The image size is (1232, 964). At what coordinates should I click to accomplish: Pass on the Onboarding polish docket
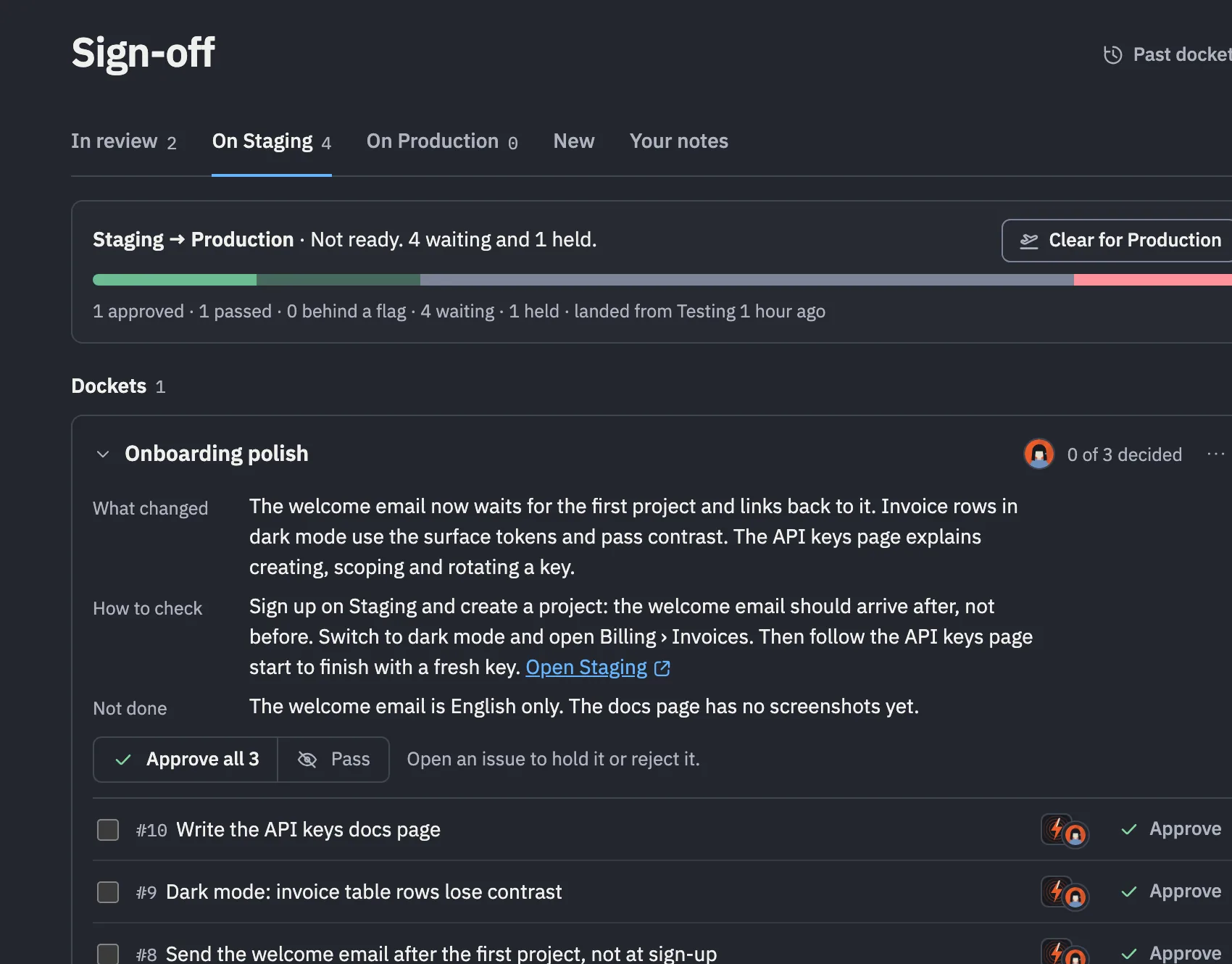[x=334, y=760]
